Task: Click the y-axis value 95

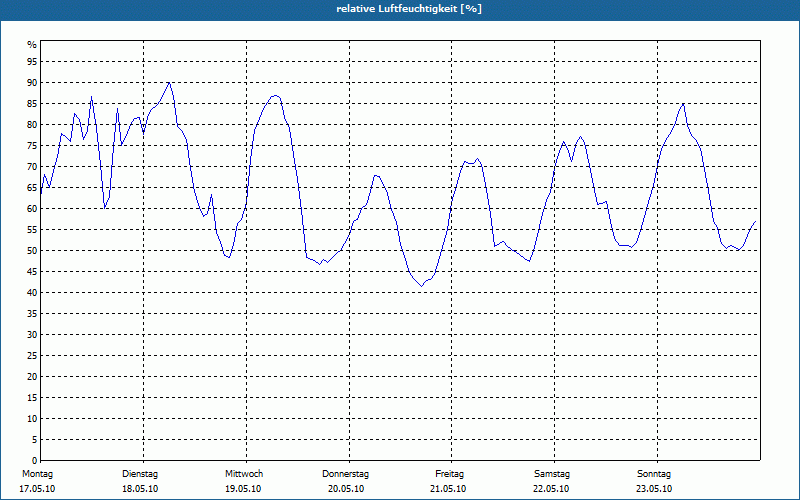Action: point(32,62)
